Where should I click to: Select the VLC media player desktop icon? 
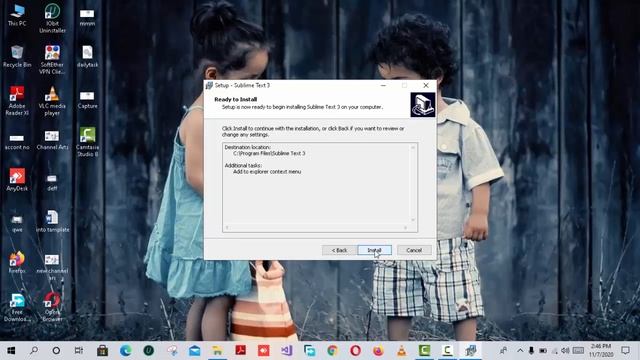point(52,101)
